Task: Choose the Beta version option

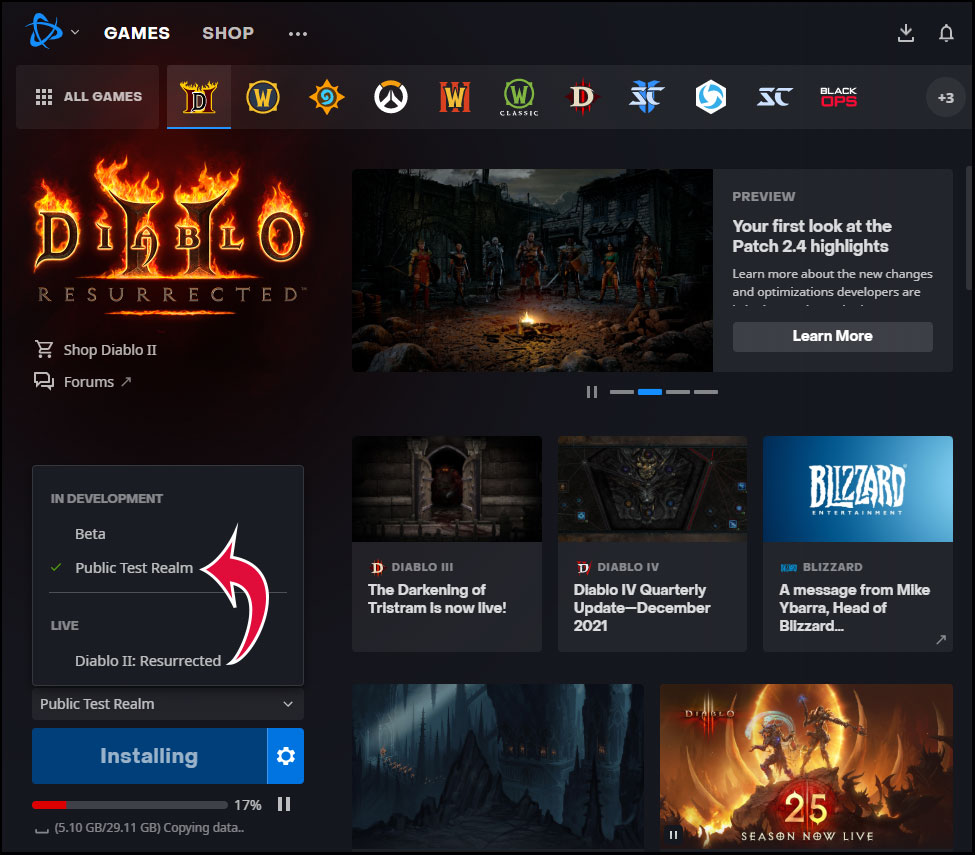Action: pos(90,534)
